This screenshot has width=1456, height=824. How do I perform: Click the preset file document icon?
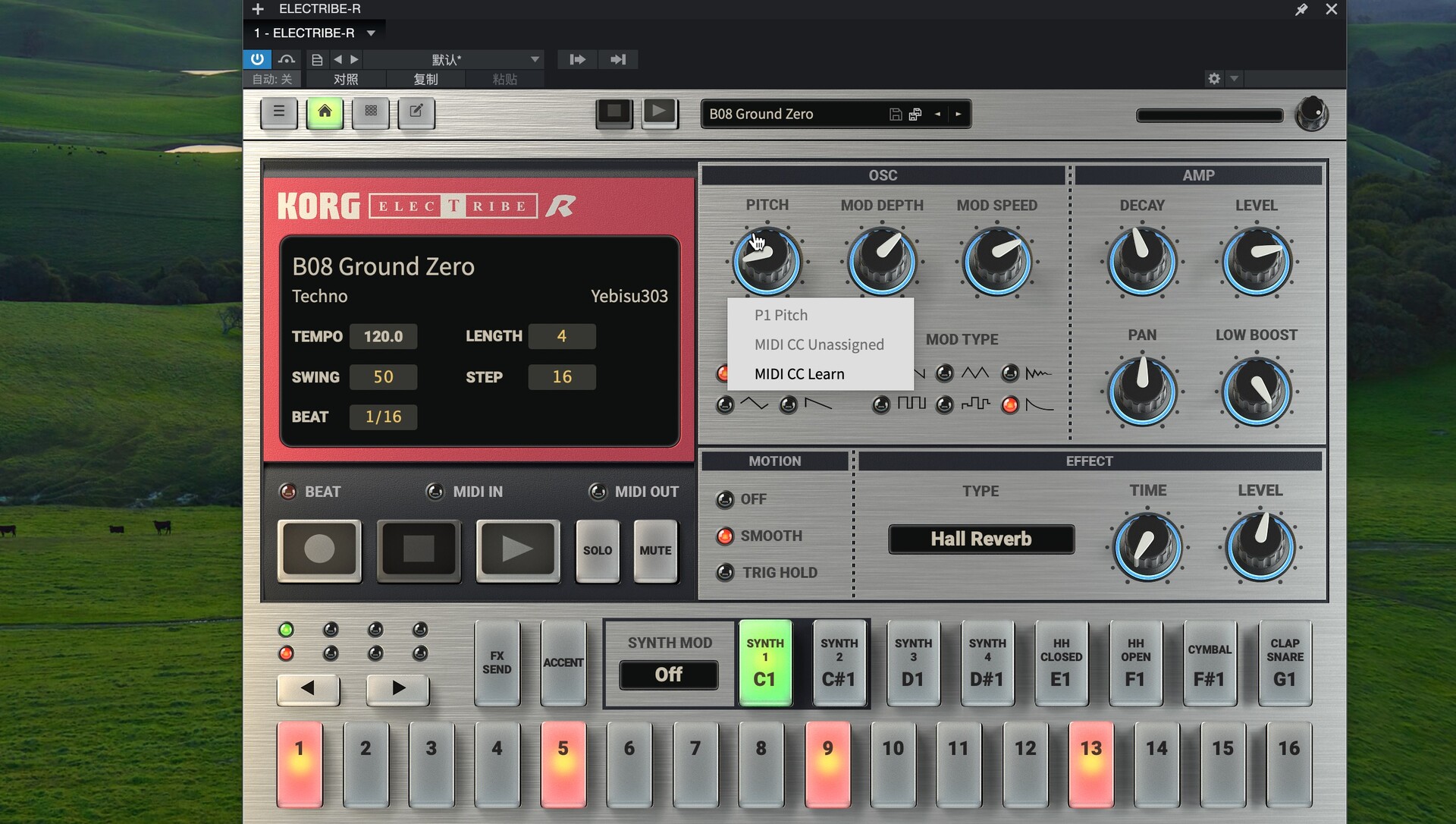point(317,59)
